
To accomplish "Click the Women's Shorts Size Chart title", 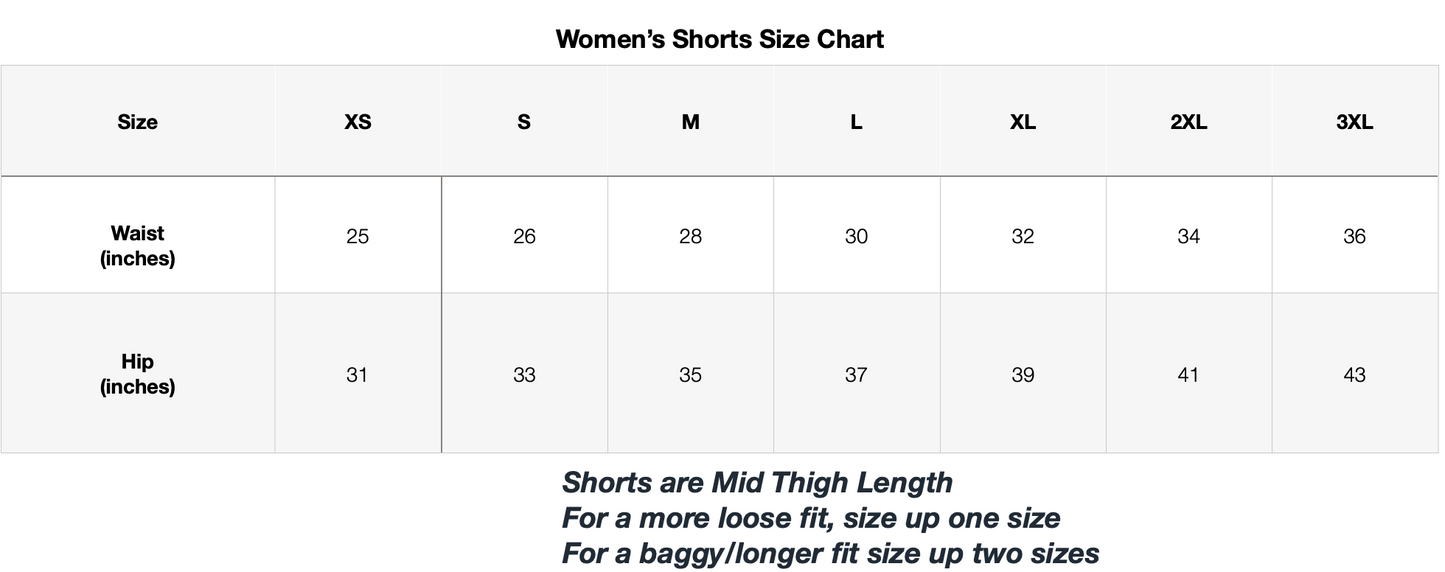I will [x=719, y=40].
